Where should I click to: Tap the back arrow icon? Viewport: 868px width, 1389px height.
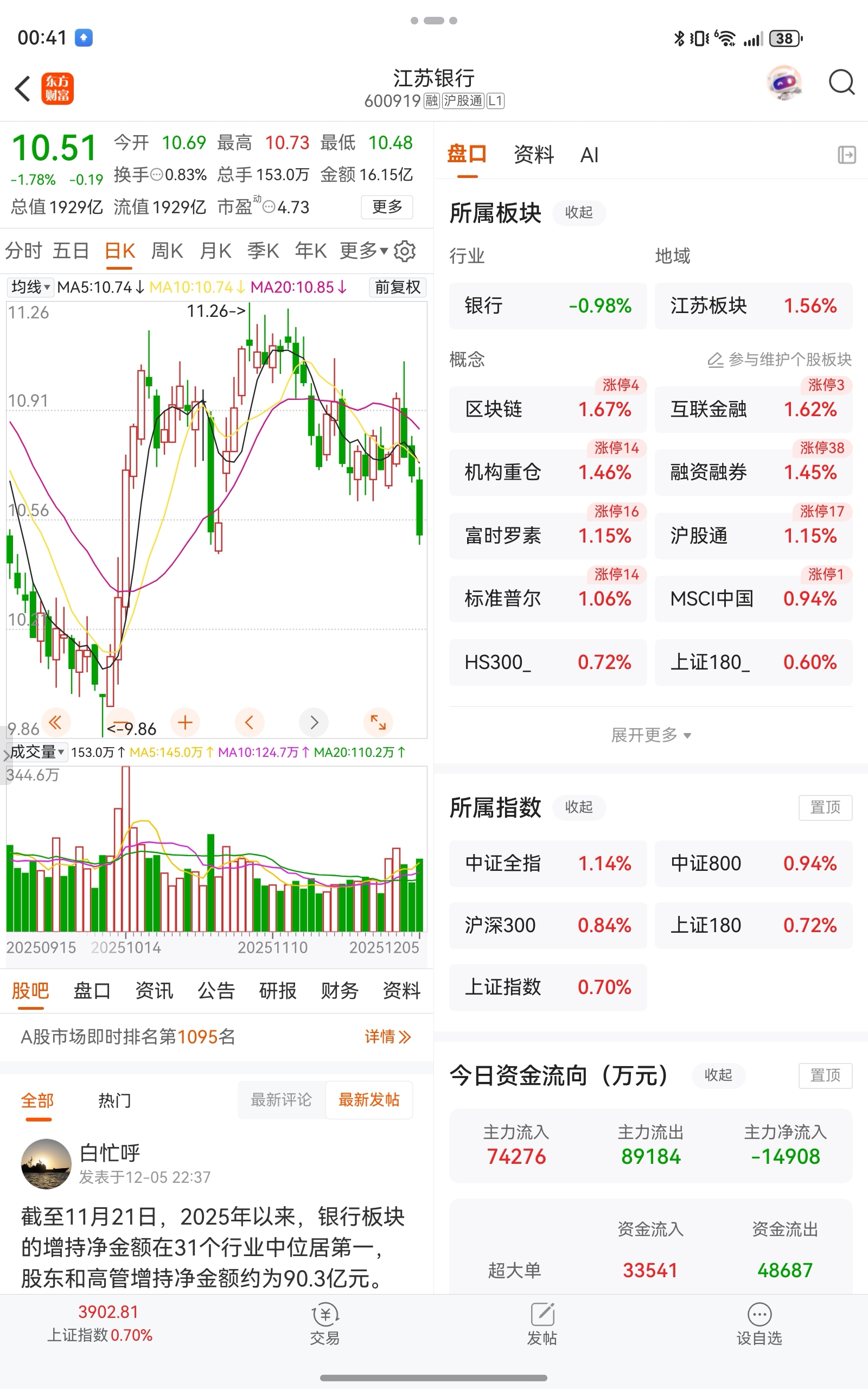tap(23, 89)
